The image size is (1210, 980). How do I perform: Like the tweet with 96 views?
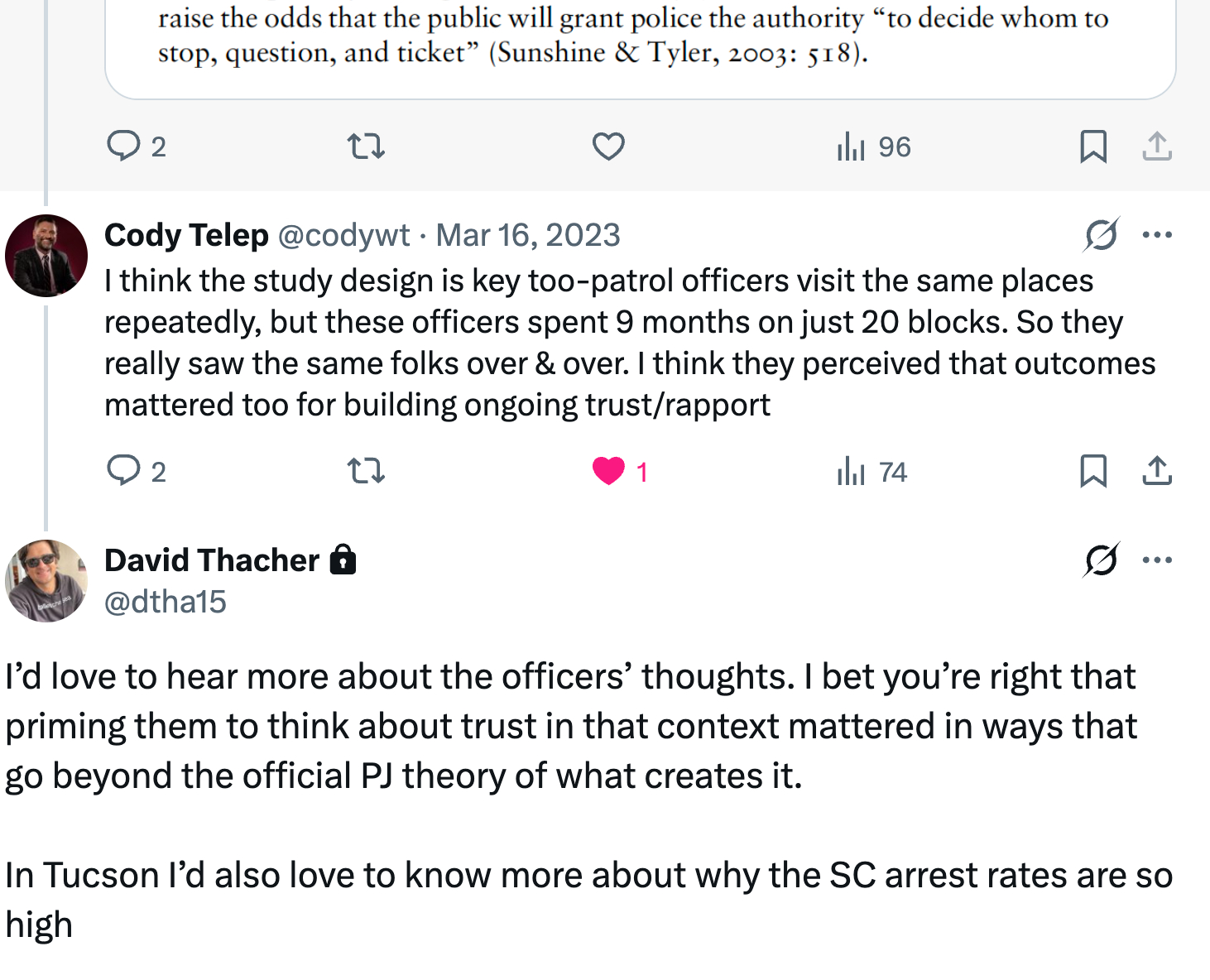point(608,147)
